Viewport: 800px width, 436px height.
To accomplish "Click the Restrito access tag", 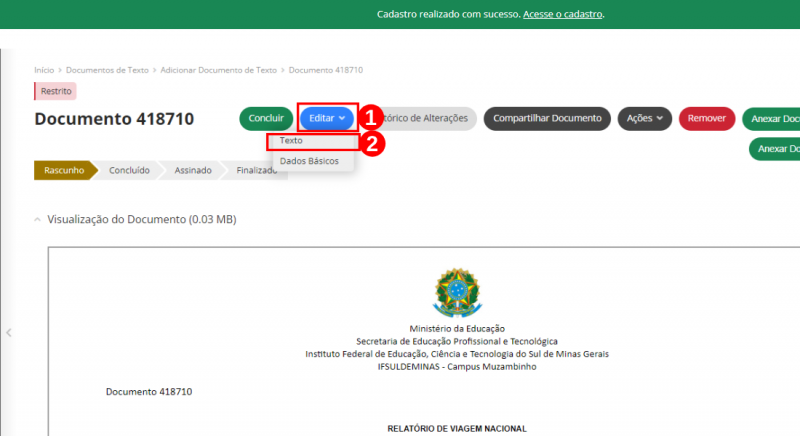I will click(56, 91).
